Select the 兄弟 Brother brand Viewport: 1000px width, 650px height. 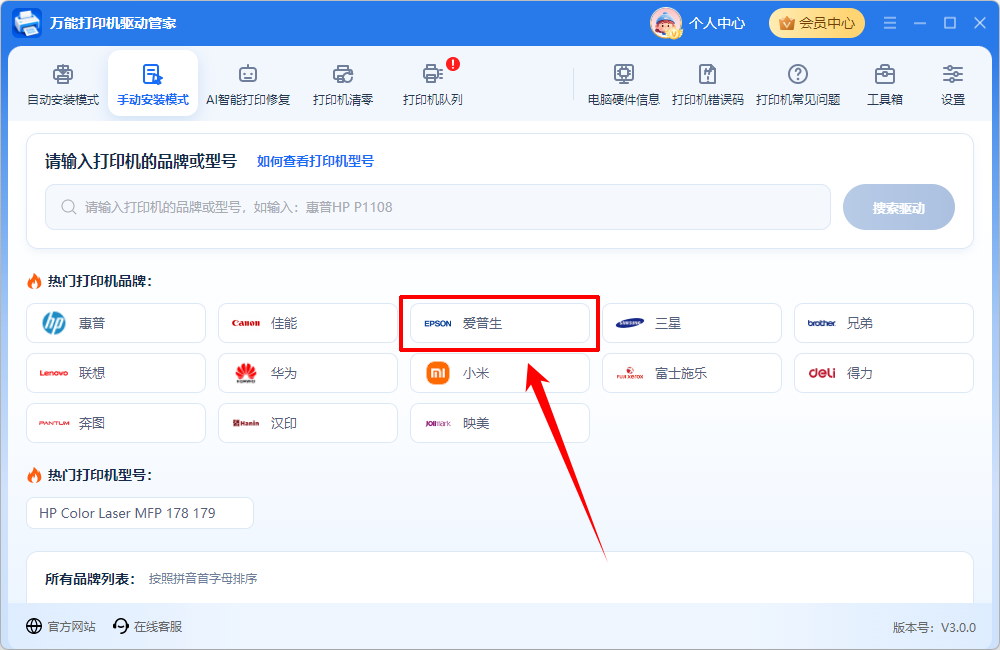pos(884,323)
